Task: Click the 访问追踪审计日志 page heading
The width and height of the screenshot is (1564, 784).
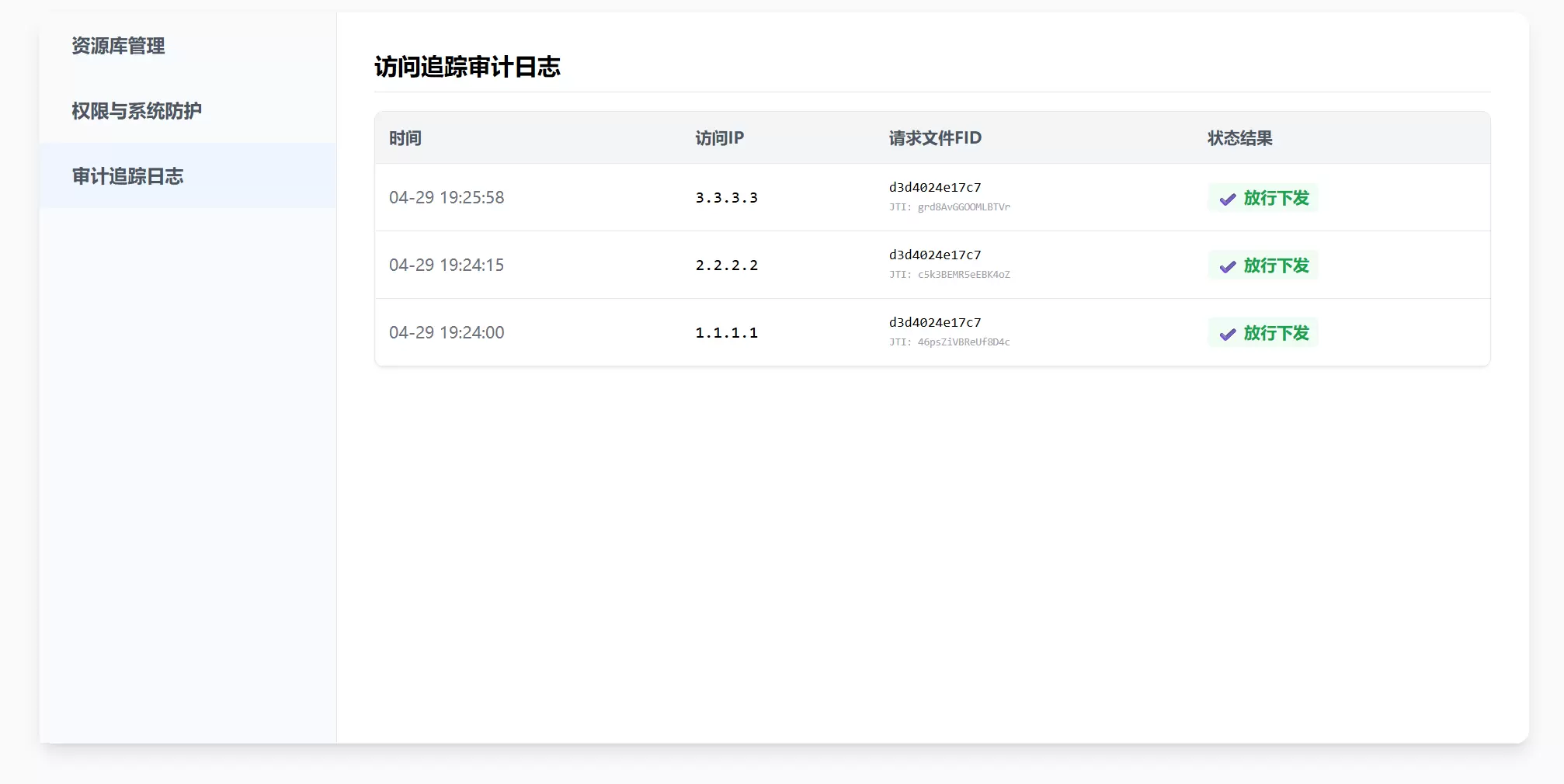Action: 467,67
